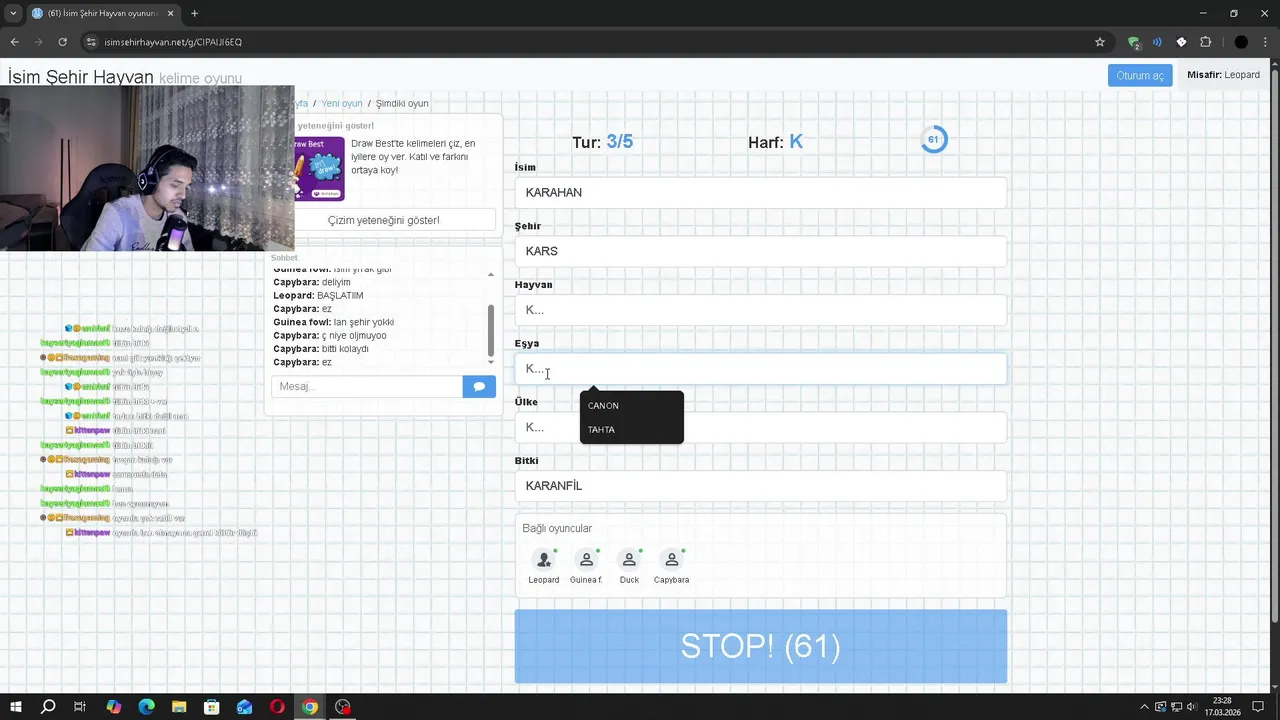Launch Copilot from the taskbar

click(x=113, y=707)
